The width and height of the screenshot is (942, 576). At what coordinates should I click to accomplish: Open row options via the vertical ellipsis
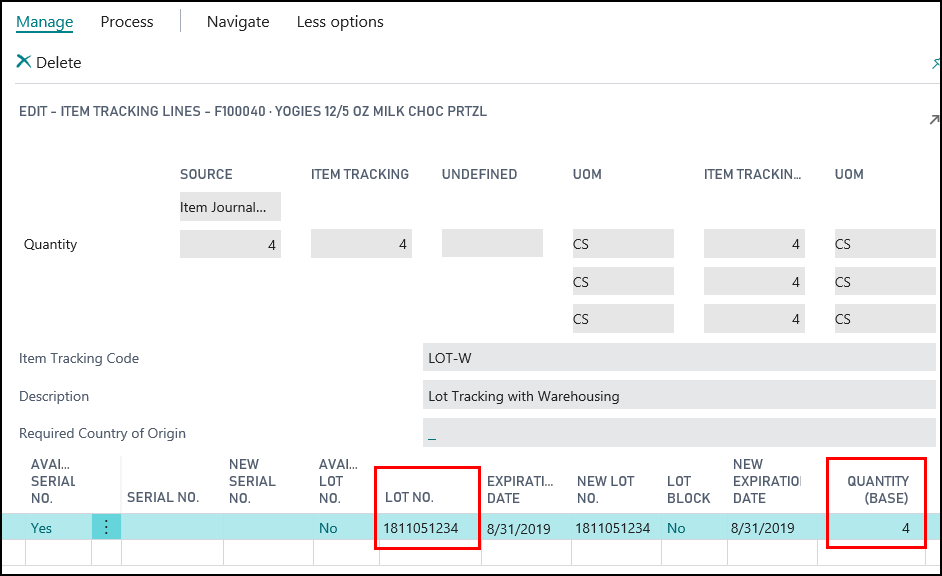pyautogui.click(x=106, y=527)
